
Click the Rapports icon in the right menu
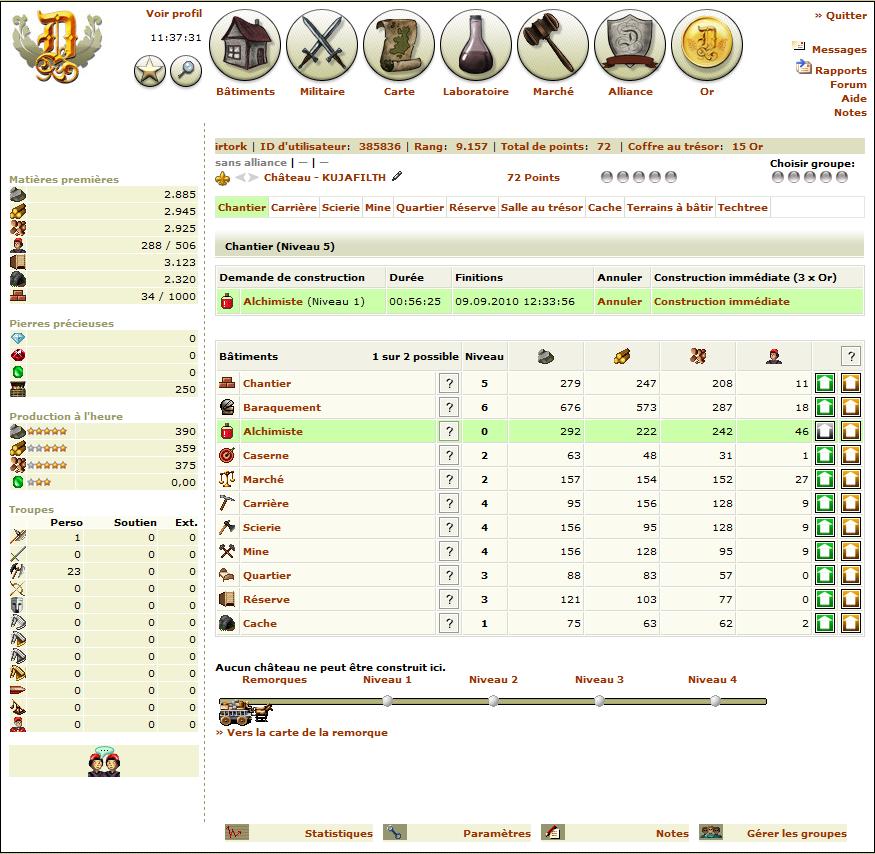(804, 68)
